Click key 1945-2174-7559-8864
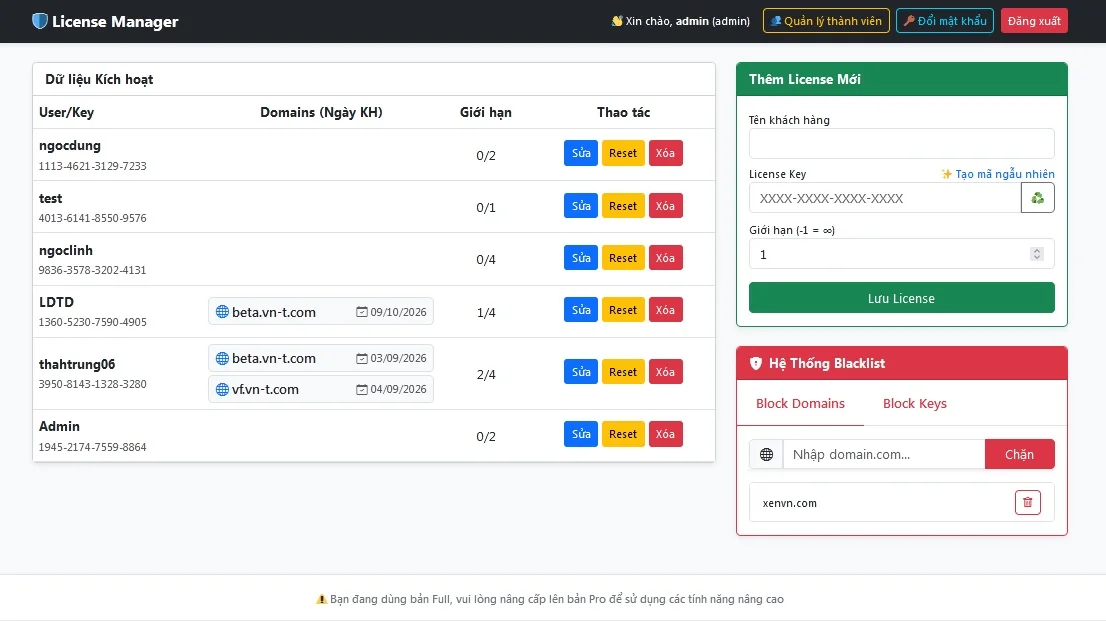1106x621 pixels. pyautogui.click(x=92, y=447)
